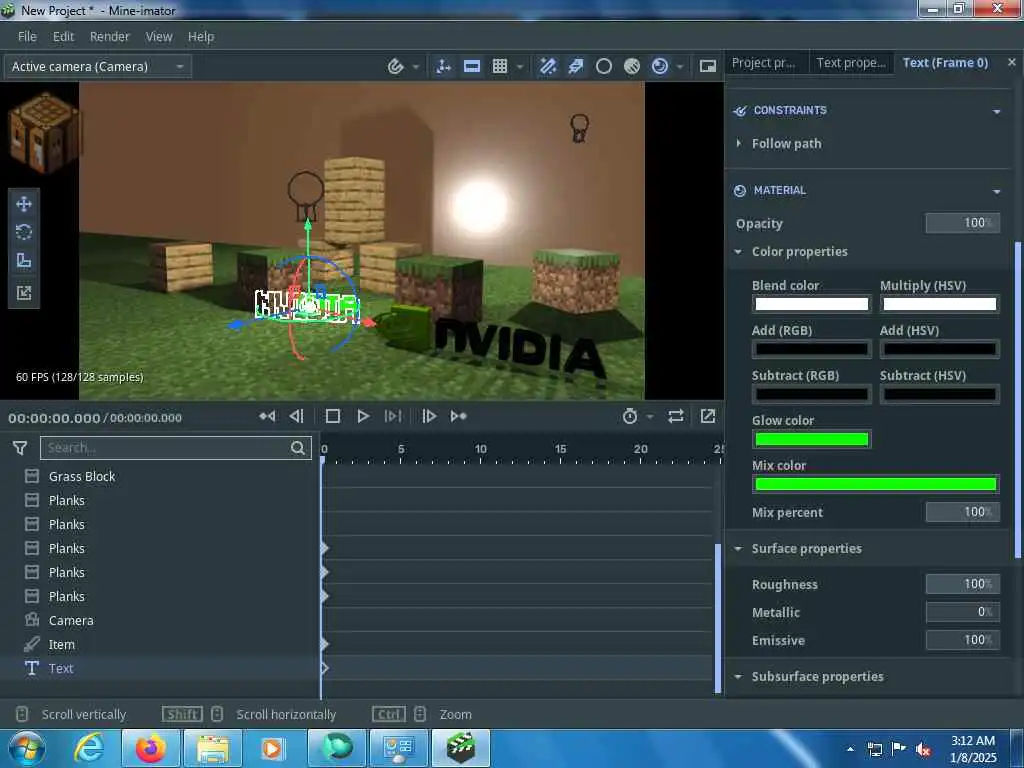Image resolution: width=1024 pixels, height=768 pixels.
Task: Toggle grid overlay icon
Action: (500, 66)
